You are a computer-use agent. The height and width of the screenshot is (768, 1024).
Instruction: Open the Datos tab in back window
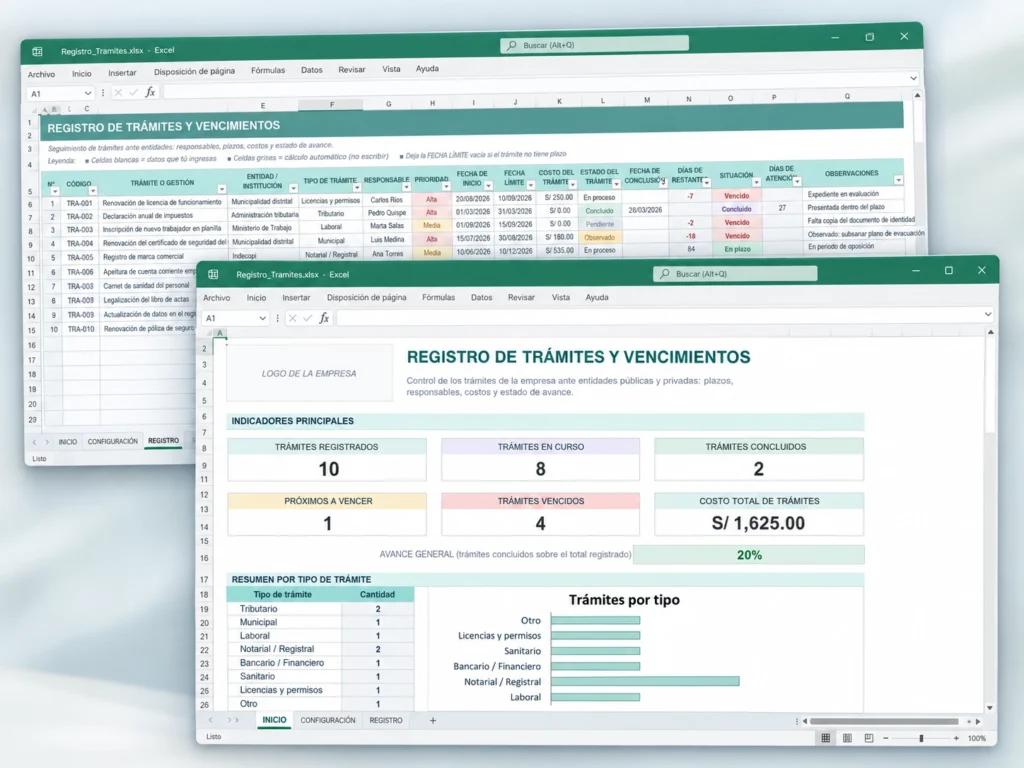tap(312, 70)
